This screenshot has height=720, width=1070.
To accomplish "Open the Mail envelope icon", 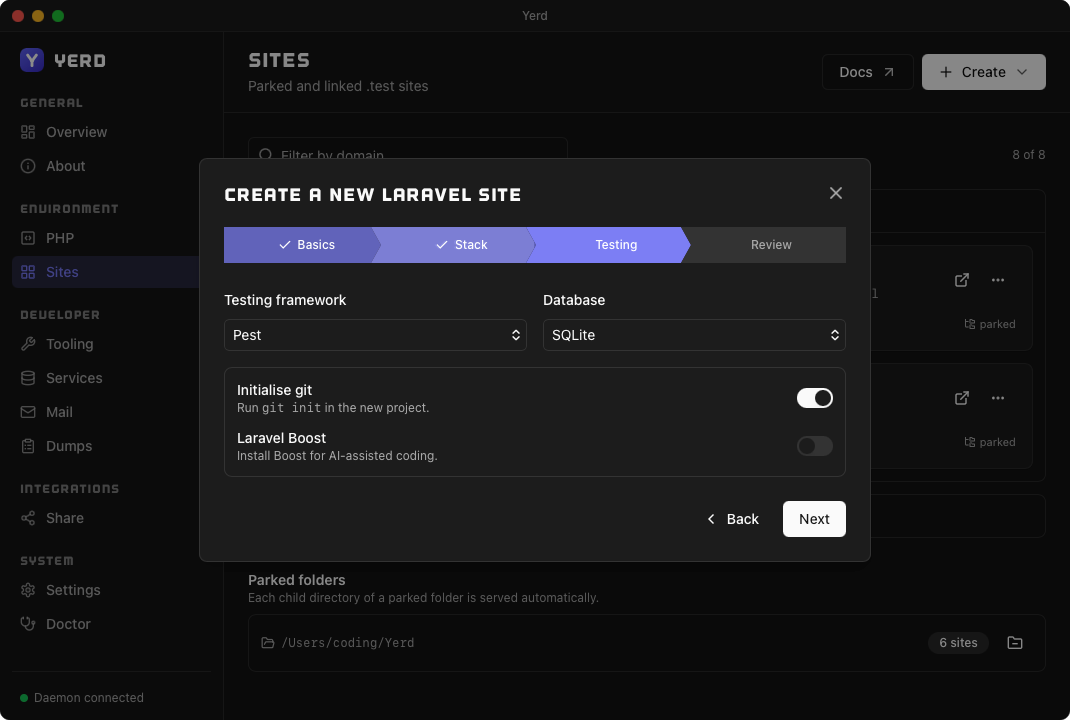I will tap(28, 412).
